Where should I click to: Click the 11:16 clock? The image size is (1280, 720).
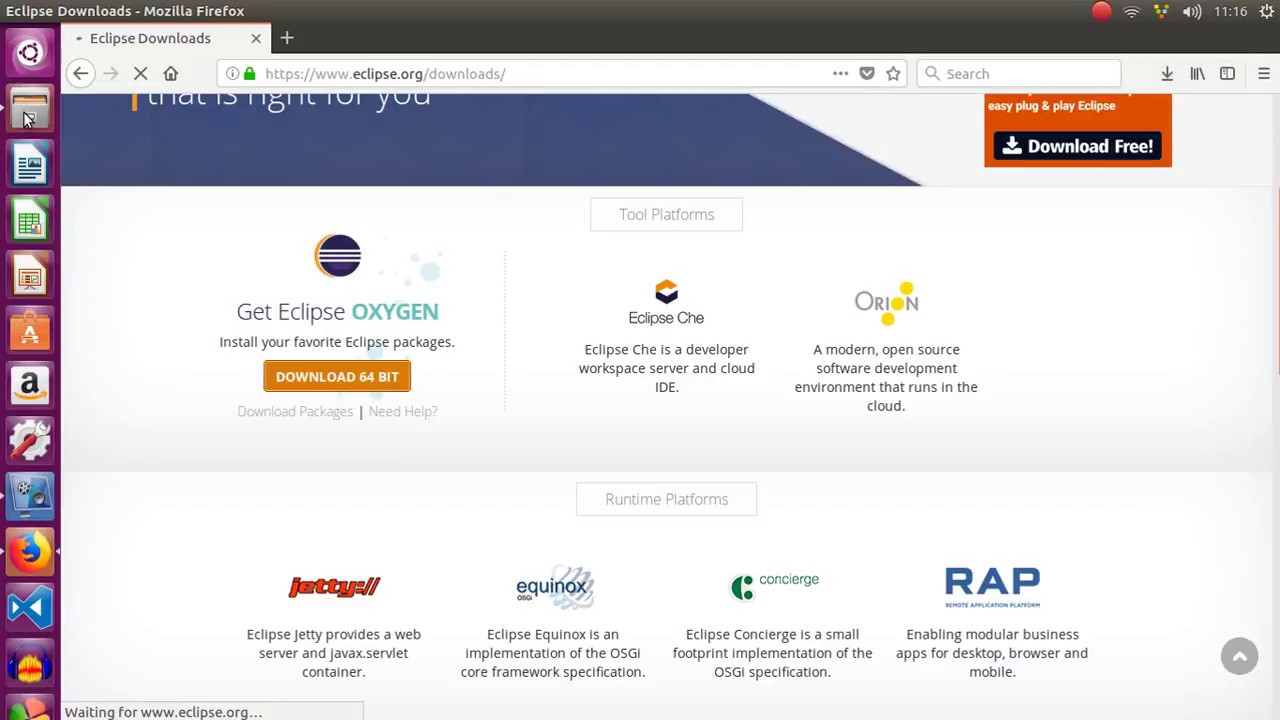pyautogui.click(x=1230, y=11)
